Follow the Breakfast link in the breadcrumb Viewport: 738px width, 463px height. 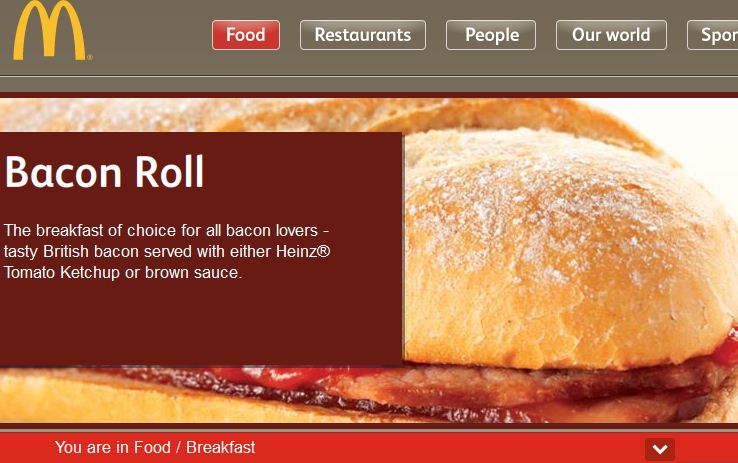pyautogui.click(x=220, y=447)
